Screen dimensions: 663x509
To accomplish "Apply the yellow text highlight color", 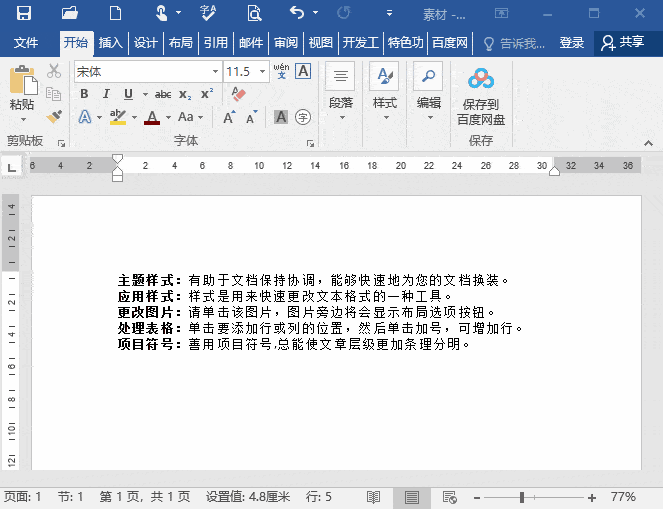I will click(118, 117).
